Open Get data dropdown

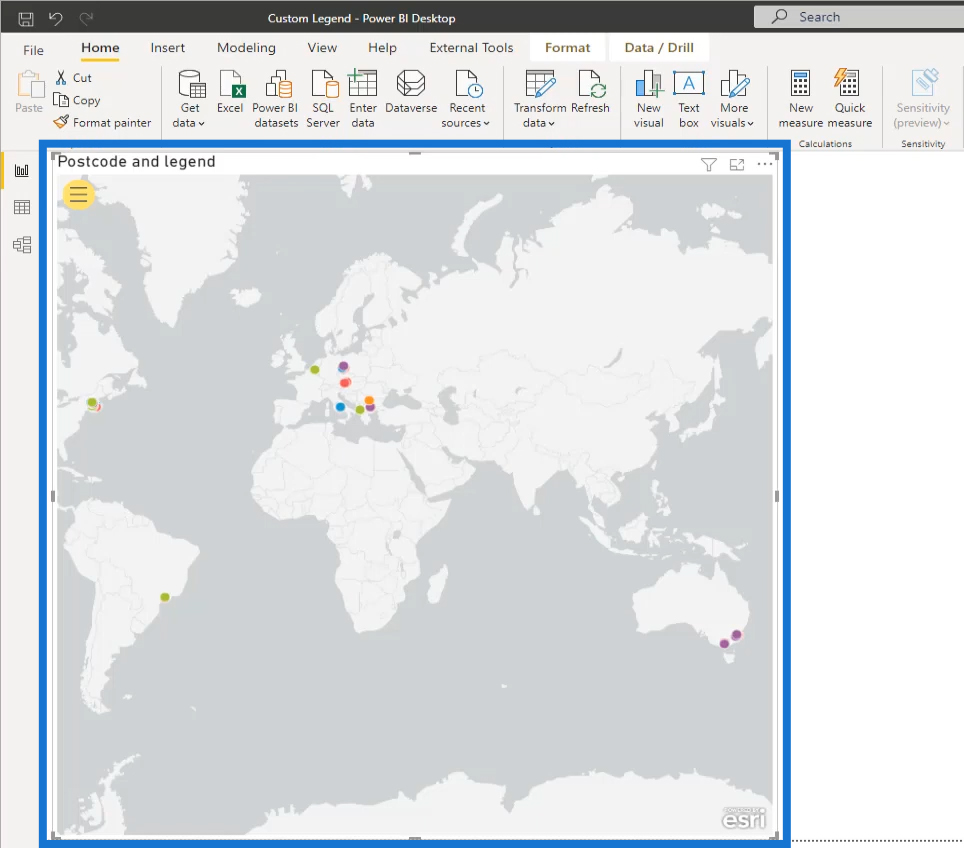point(189,99)
